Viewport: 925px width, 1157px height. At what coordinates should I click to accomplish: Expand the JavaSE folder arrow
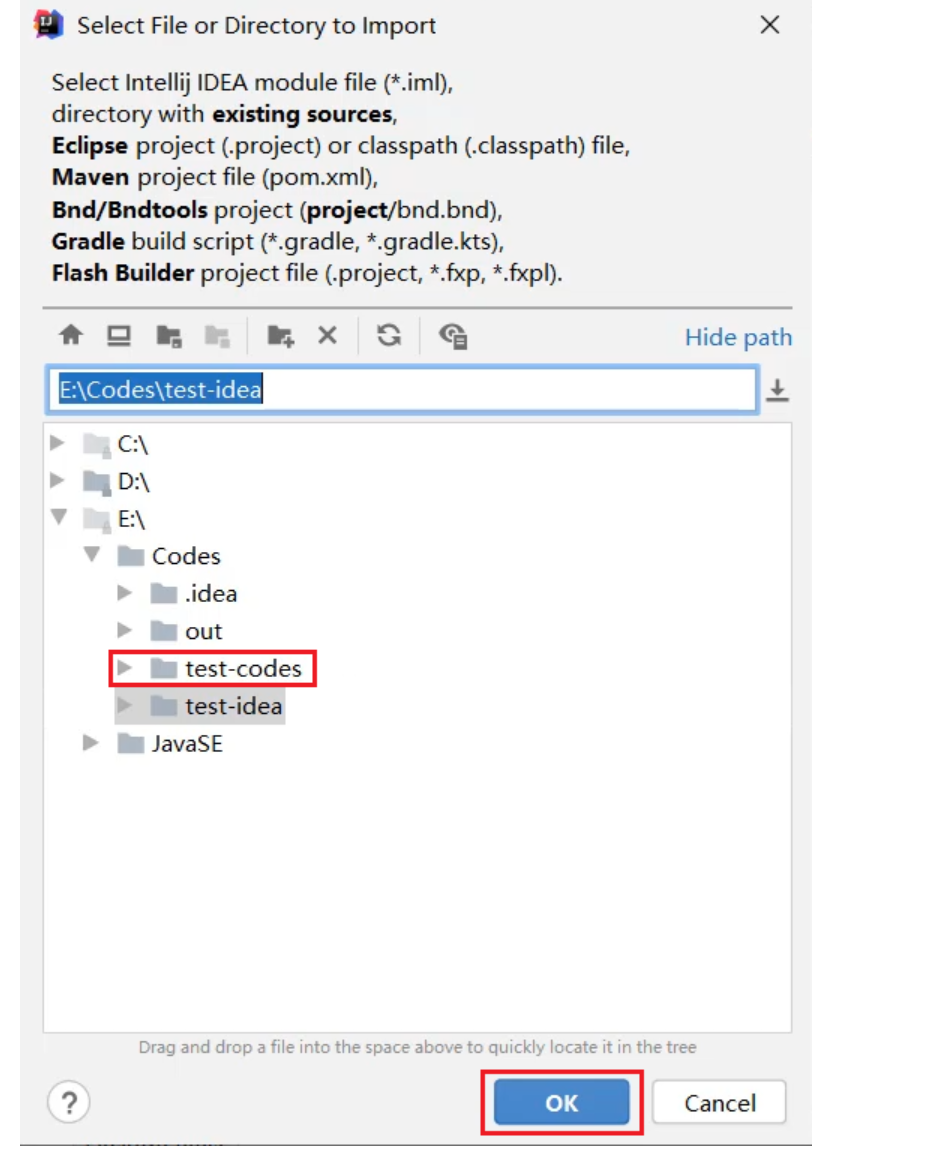(92, 743)
